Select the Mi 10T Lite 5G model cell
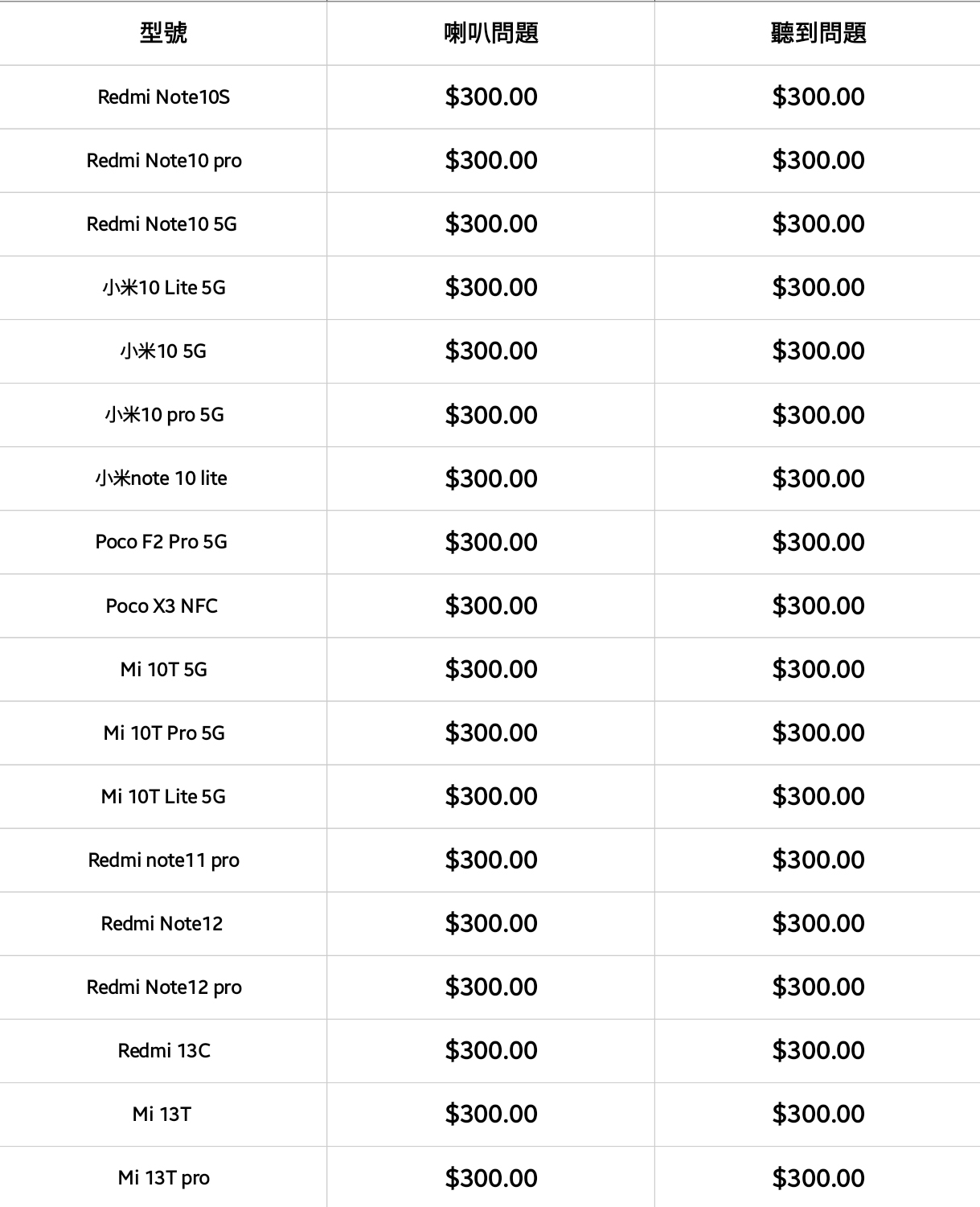Screen dimensions: 980x1207 tap(163, 796)
